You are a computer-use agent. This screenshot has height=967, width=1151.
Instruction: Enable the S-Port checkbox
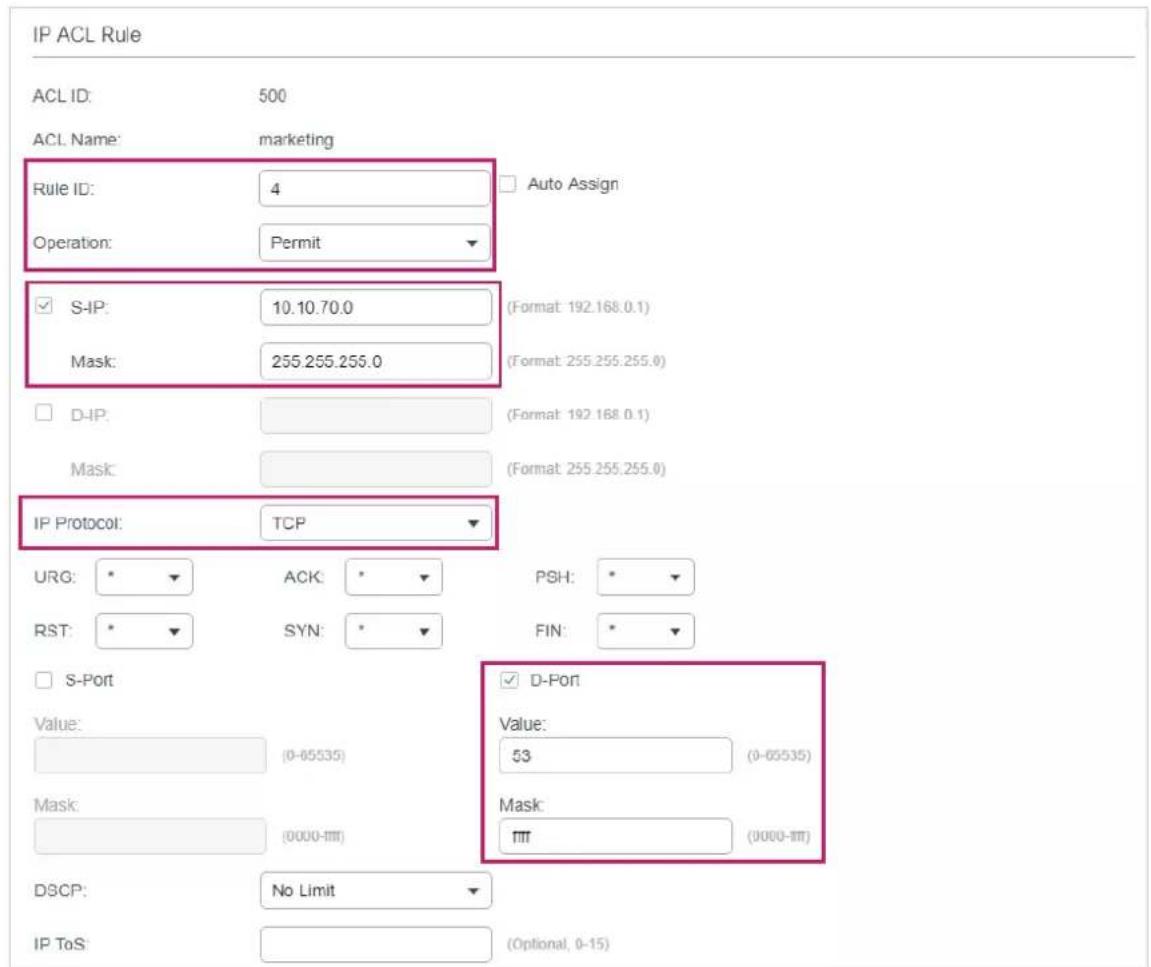click(44, 680)
